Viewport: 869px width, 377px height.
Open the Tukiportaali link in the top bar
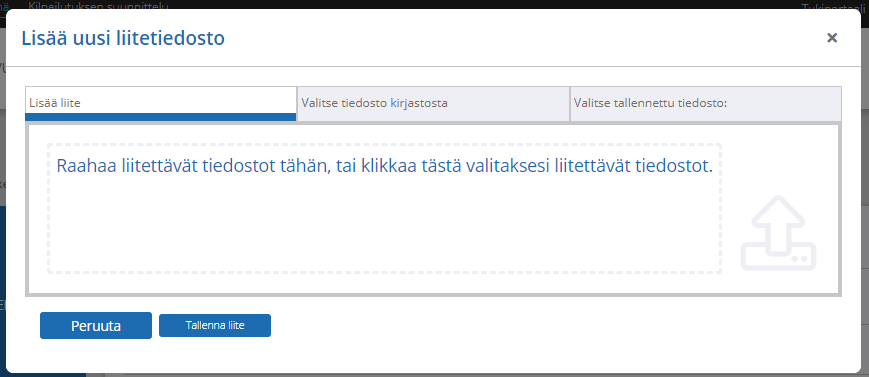[x=831, y=7]
